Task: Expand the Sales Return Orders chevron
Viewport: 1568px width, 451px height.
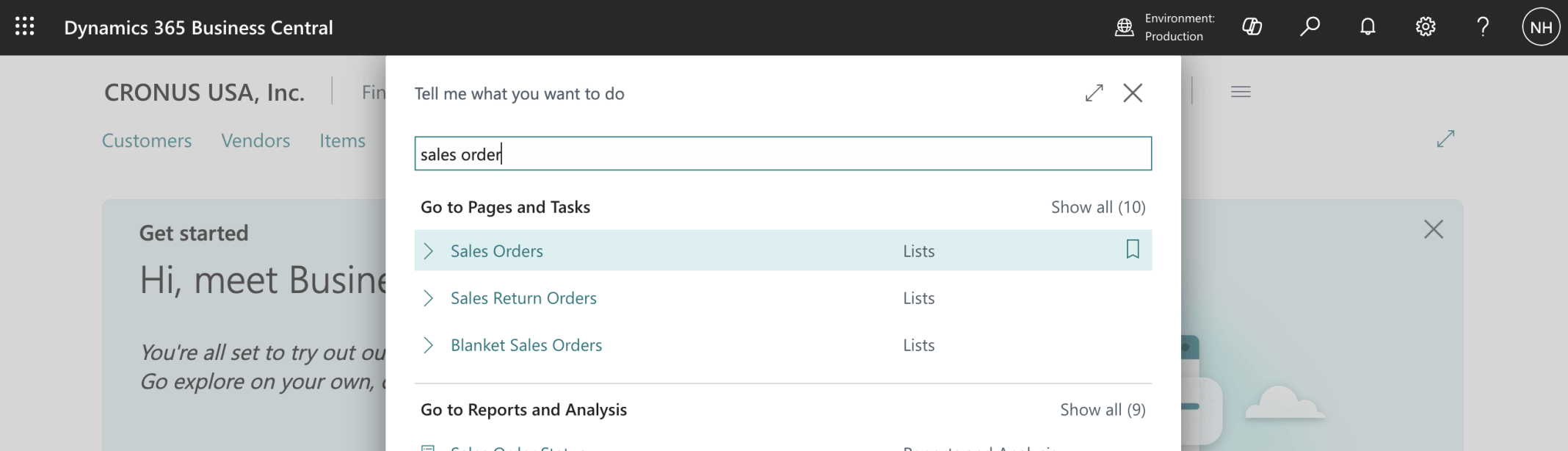Action: [429, 298]
